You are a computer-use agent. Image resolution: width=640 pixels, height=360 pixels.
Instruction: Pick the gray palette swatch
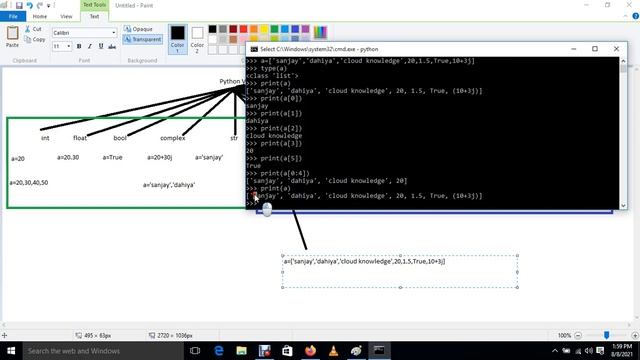pos(223,29)
